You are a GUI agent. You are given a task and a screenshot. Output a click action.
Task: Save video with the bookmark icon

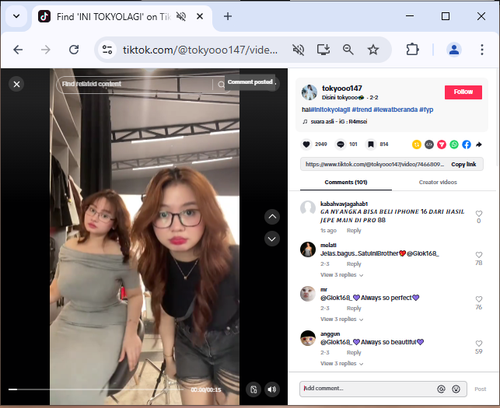click(x=370, y=144)
